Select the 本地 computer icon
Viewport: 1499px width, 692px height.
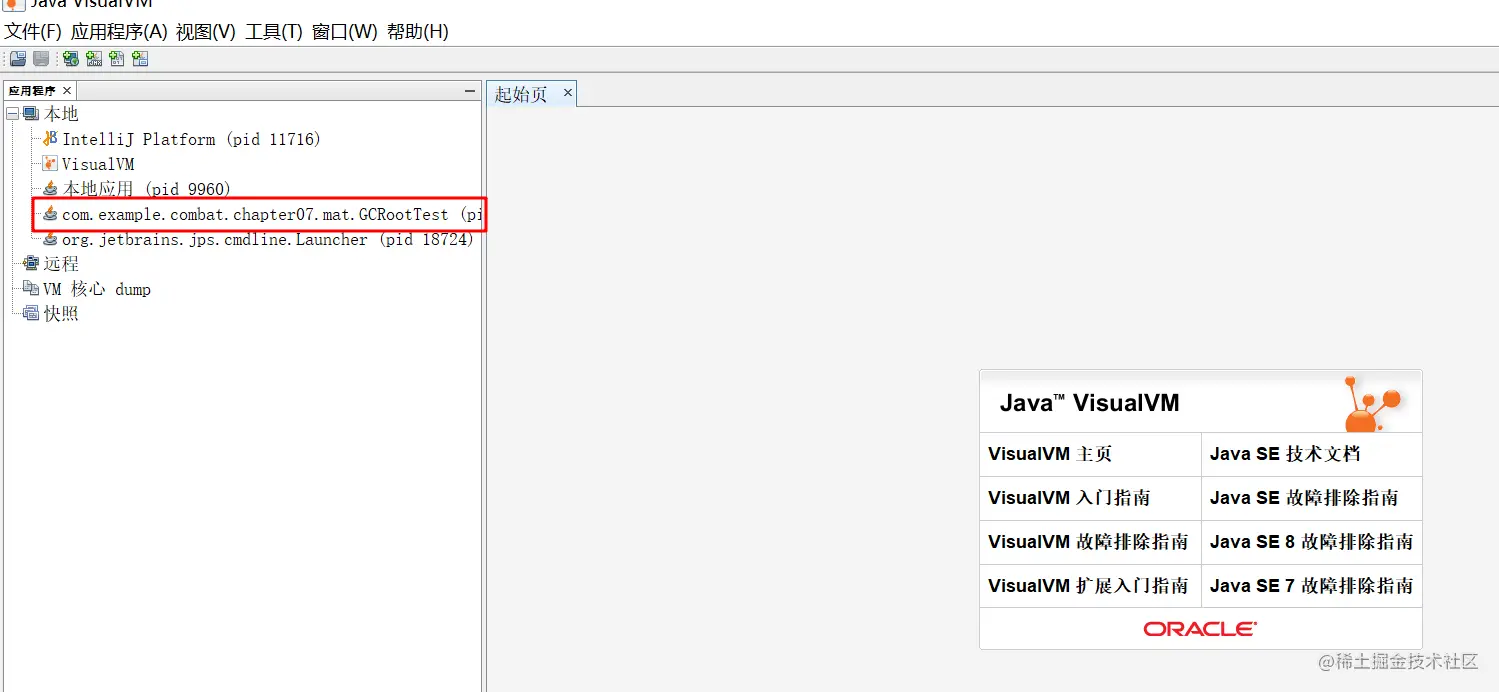pyautogui.click(x=31, y=114)
